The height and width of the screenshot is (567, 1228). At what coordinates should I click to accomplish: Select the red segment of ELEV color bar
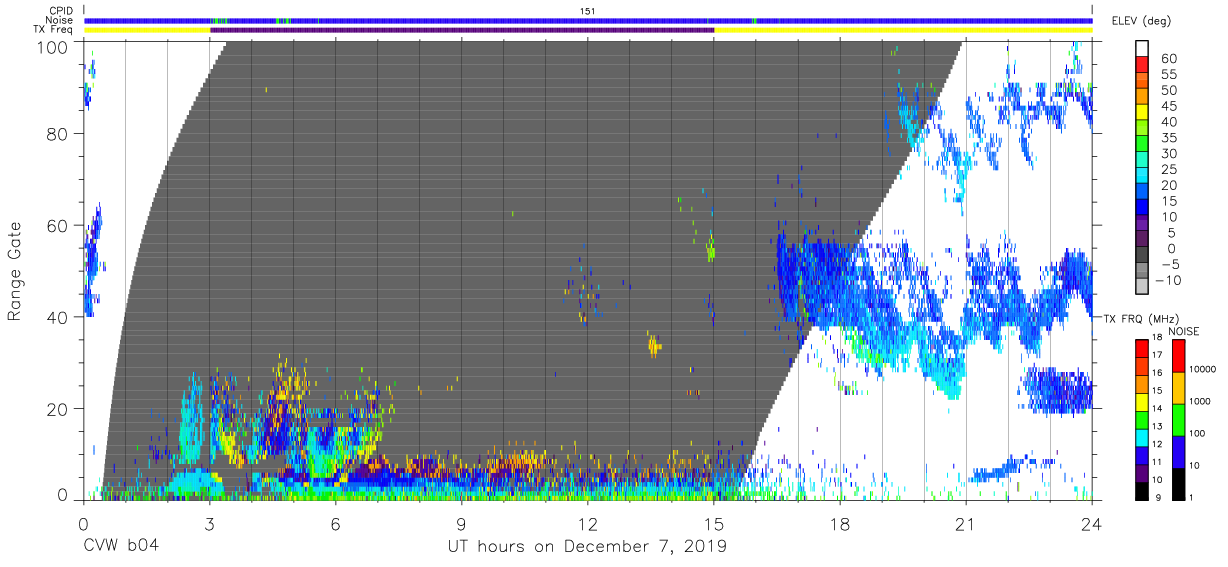1144,64
